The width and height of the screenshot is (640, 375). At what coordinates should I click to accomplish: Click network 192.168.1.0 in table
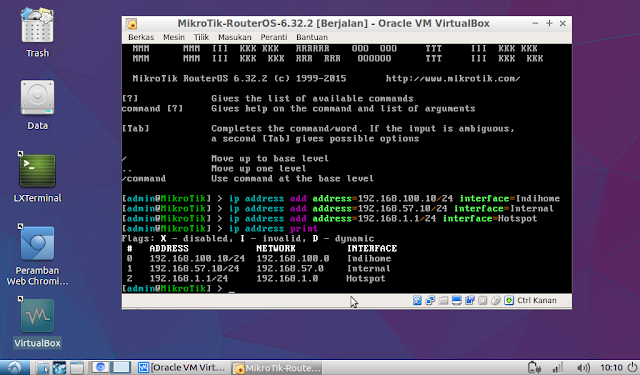287,279
